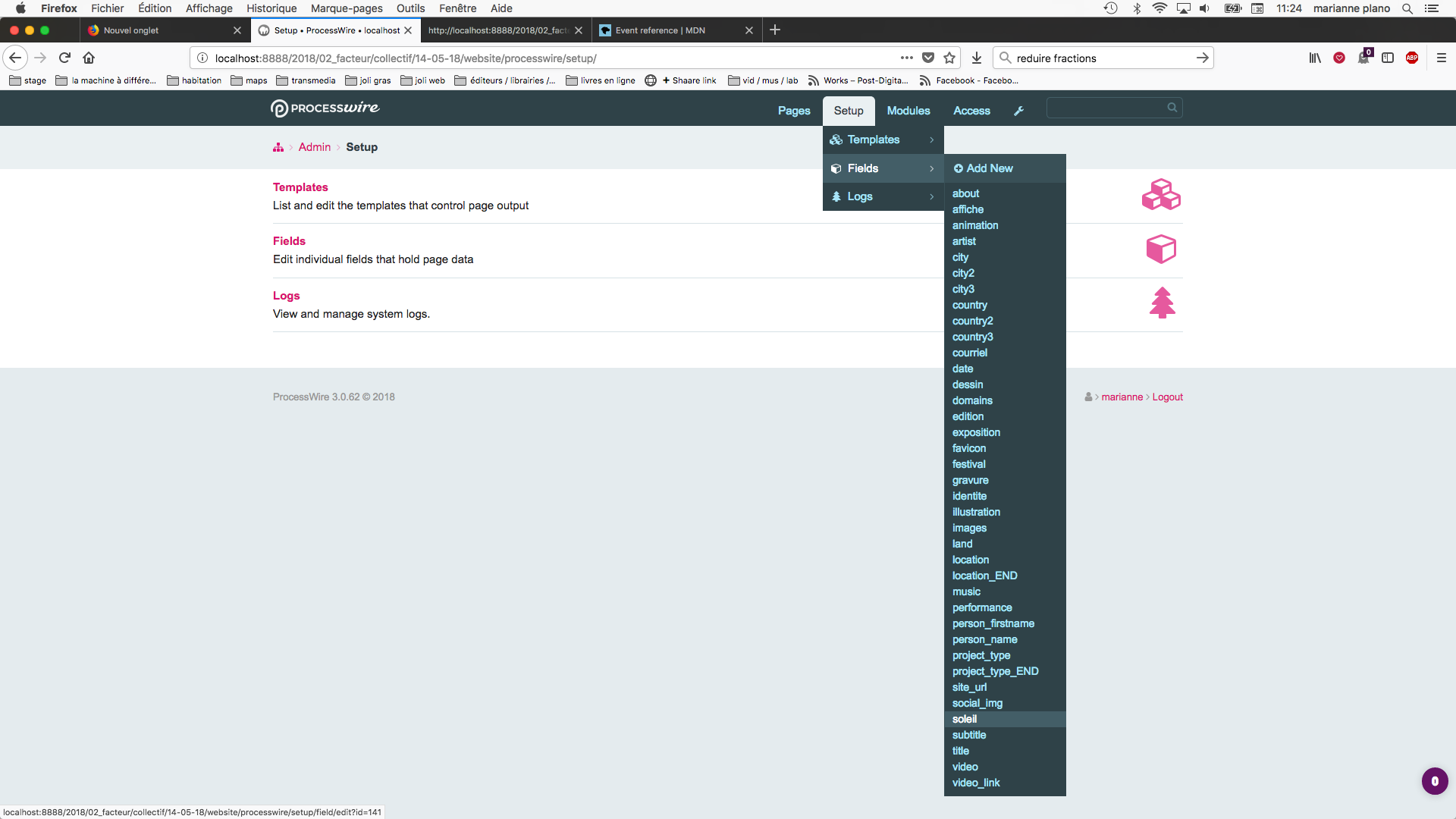Open the Modules menu tab
The height and width of the screenshot is (819, 1456).
click(908, 111)
